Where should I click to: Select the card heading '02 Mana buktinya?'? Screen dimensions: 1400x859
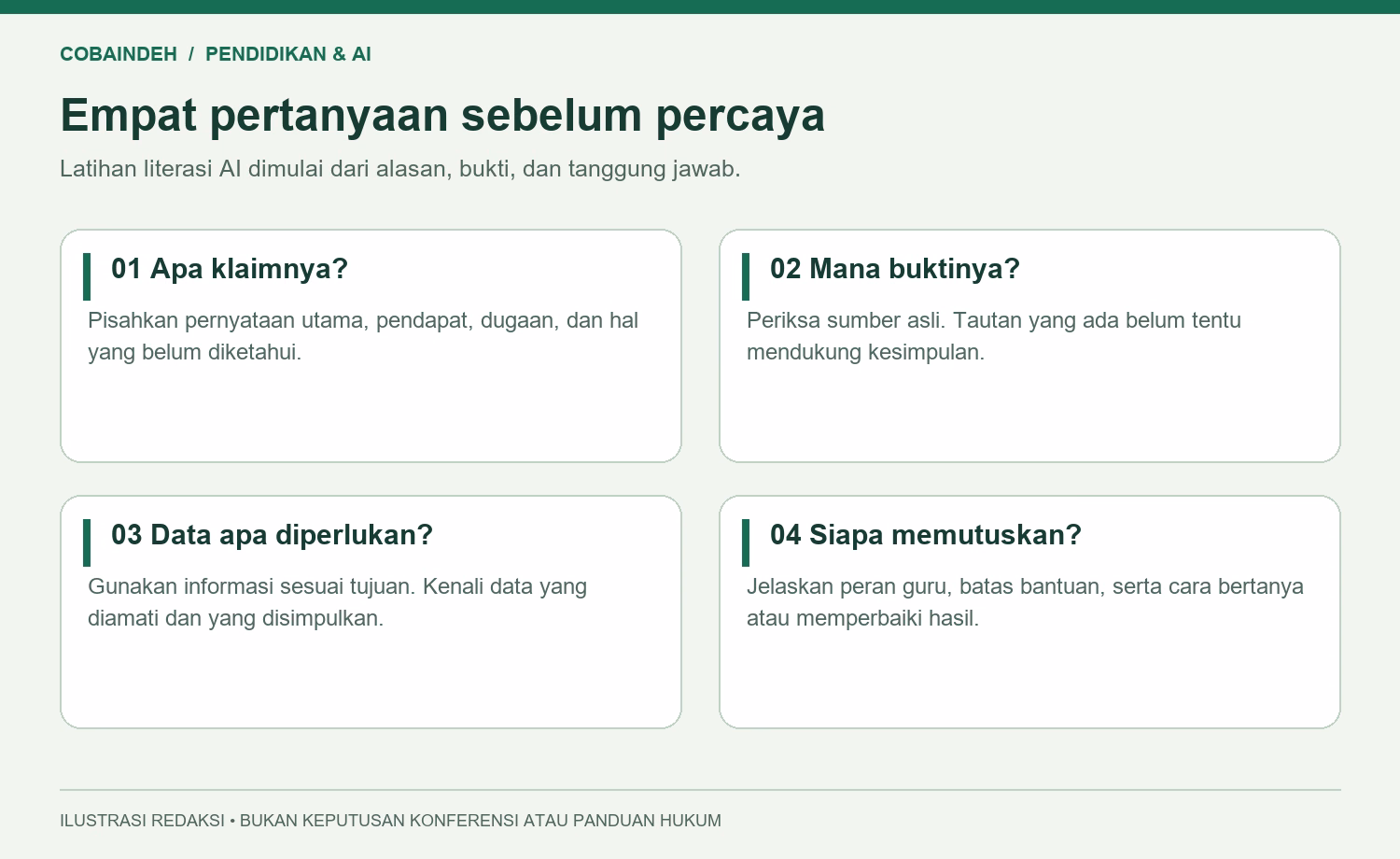[x=895, y=269]
